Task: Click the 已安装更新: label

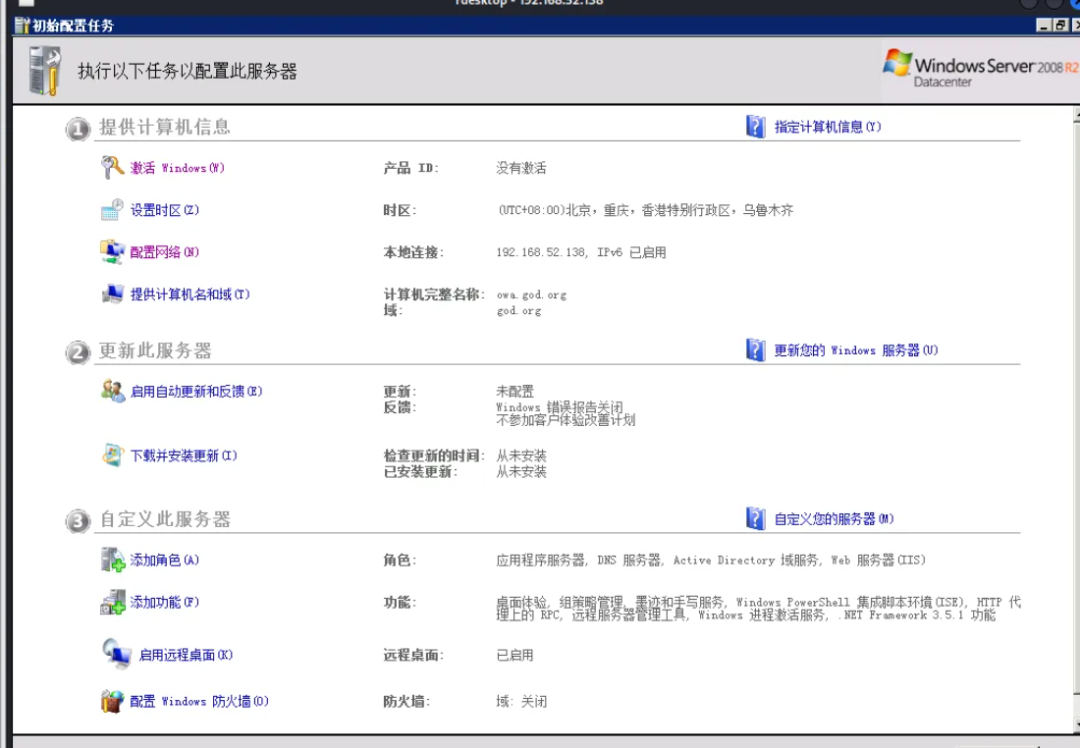Action: pos(420,472)
